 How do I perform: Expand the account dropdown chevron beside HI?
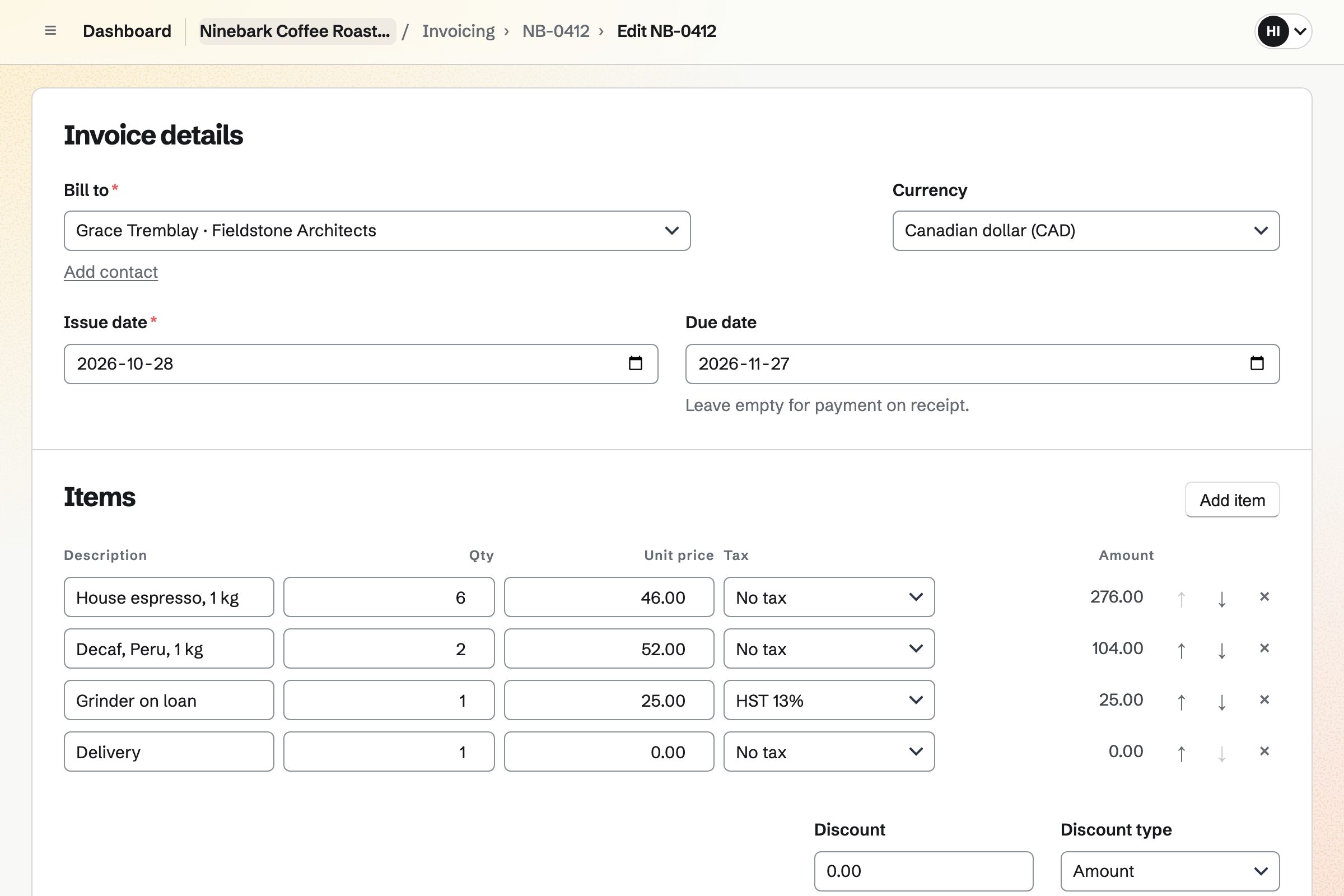[x=1300, y=31]
